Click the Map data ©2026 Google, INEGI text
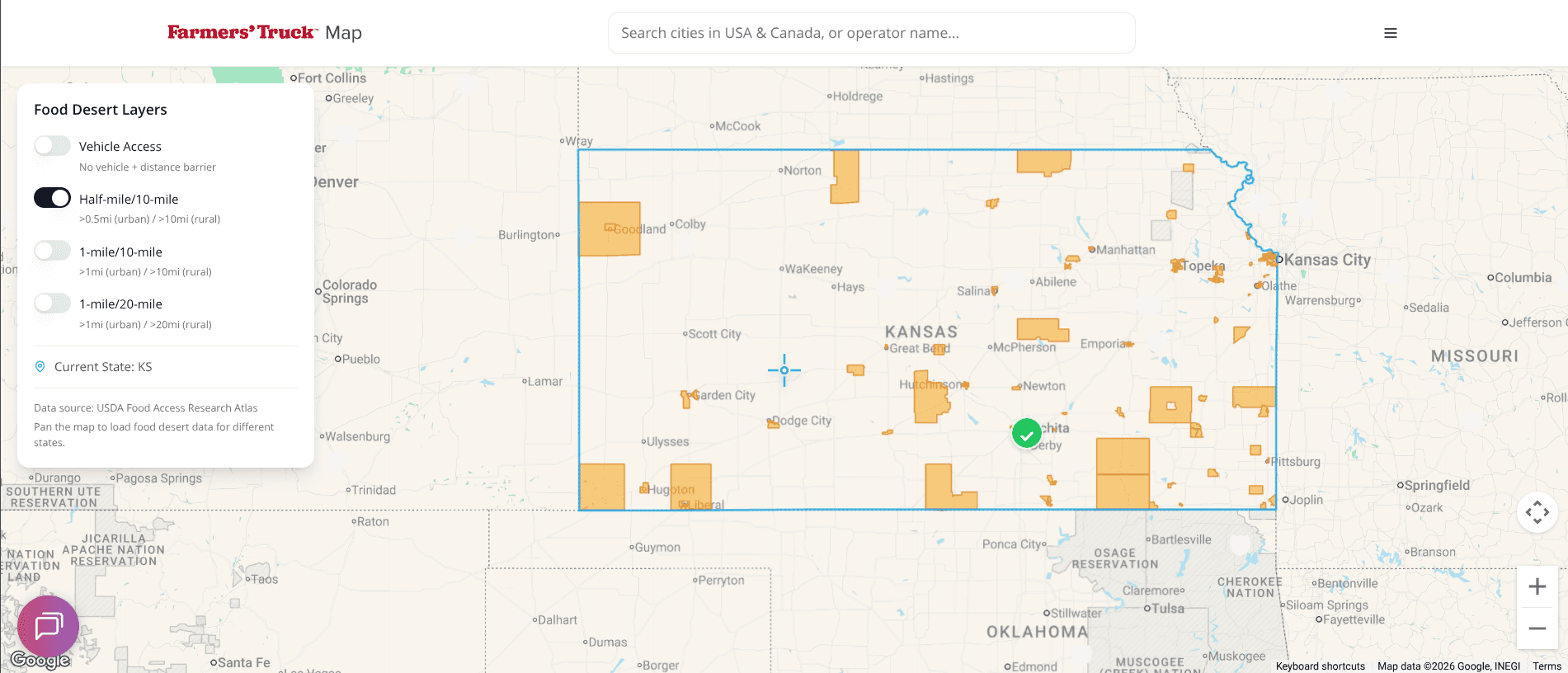 1448,666
